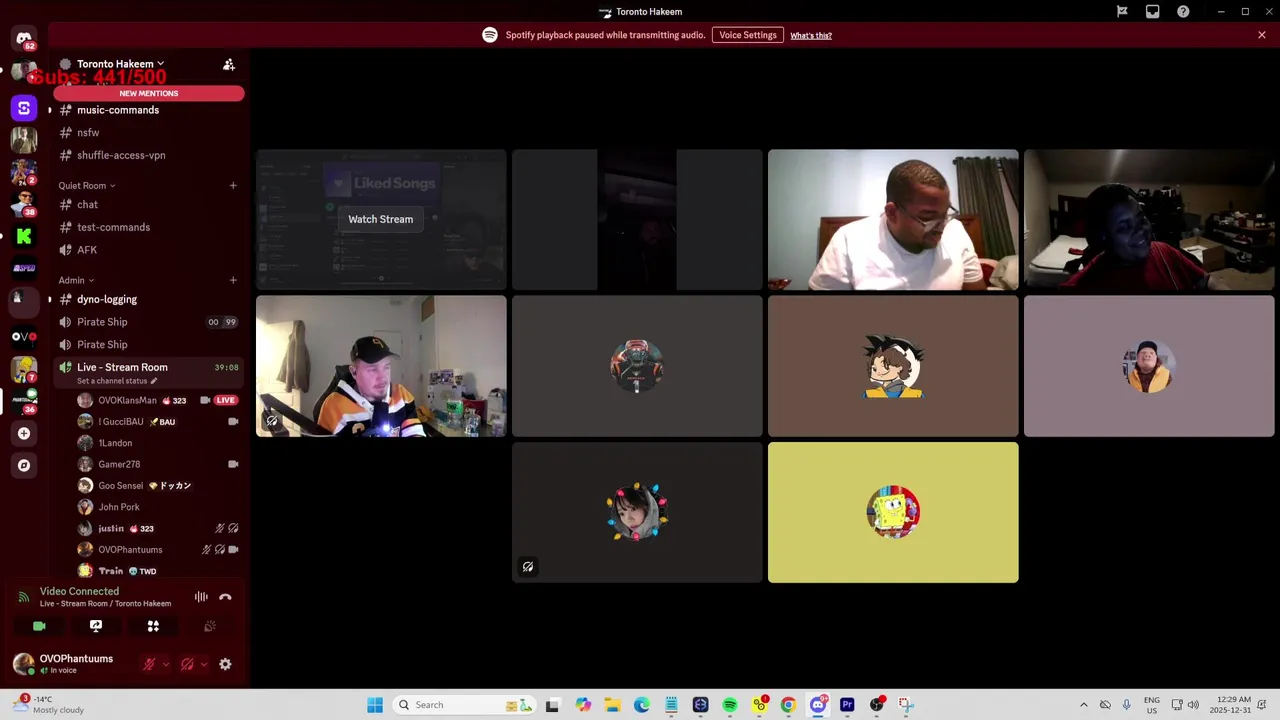This screenshot has height=720, width=1280.
Task: Dismiss the Spotify paused banner
Action: [x=1261, y=35]
